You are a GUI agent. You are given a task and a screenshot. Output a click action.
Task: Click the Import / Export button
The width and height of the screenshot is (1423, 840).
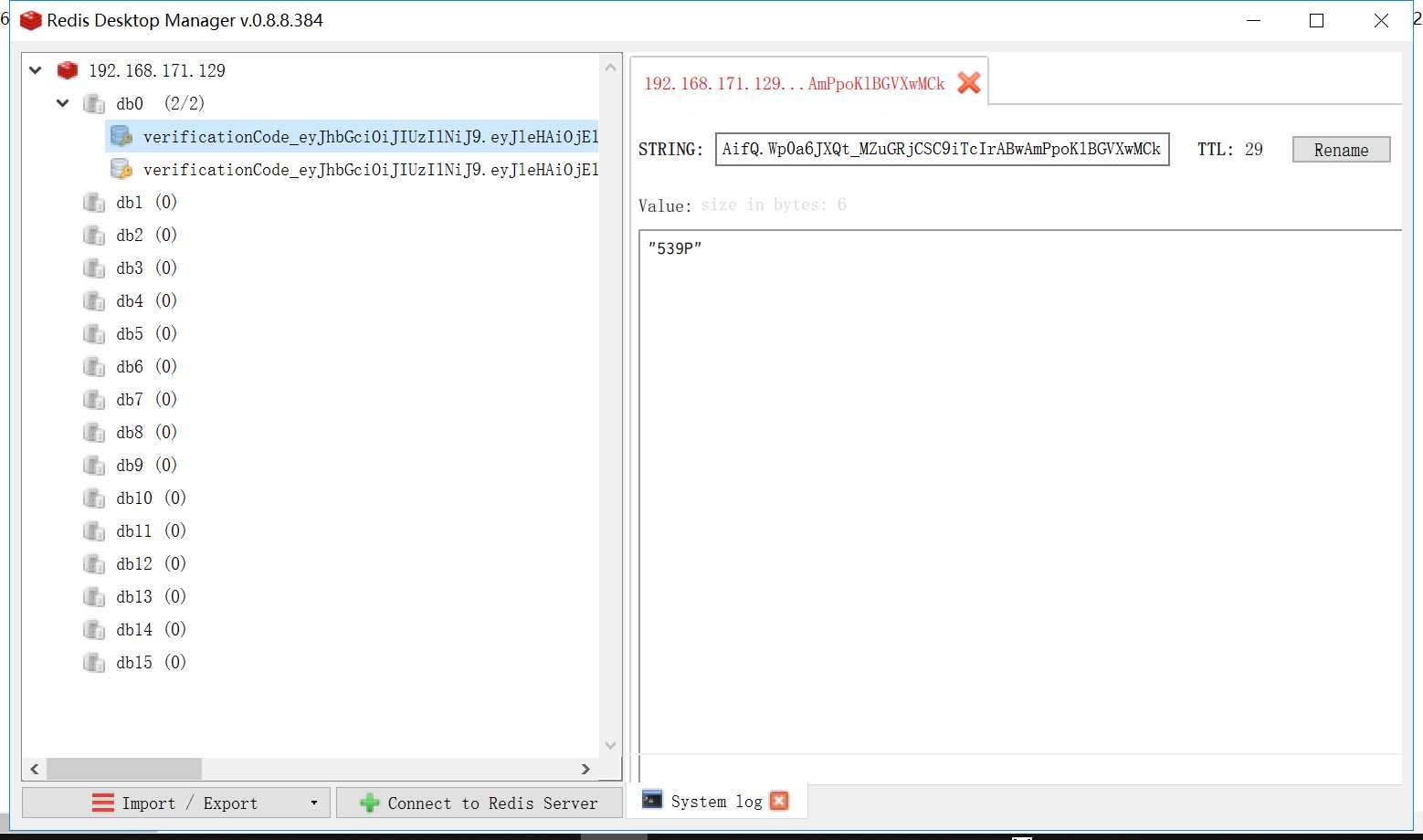point(176,803)
